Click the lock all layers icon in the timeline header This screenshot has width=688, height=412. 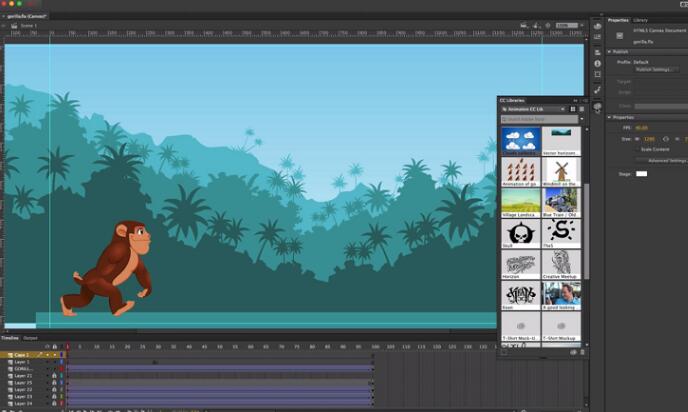coord(54,347)
